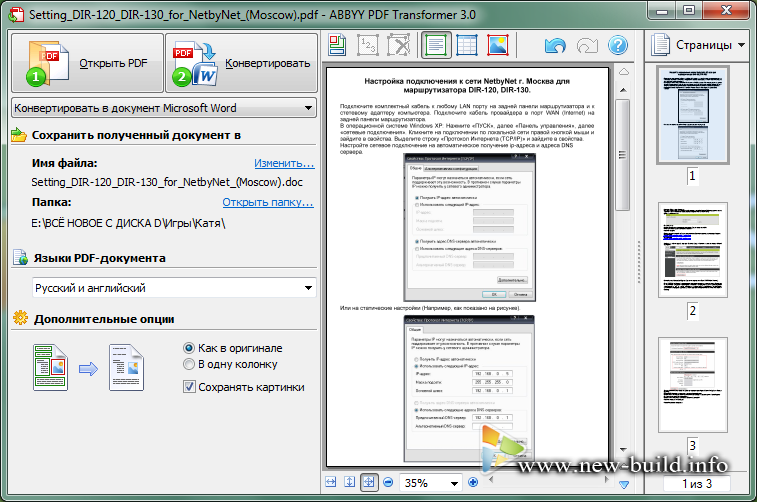This screenshot has width=757, height=502.
Task: Click the 'Сохранить полученный документ в' heading
Action: [136, 135]
